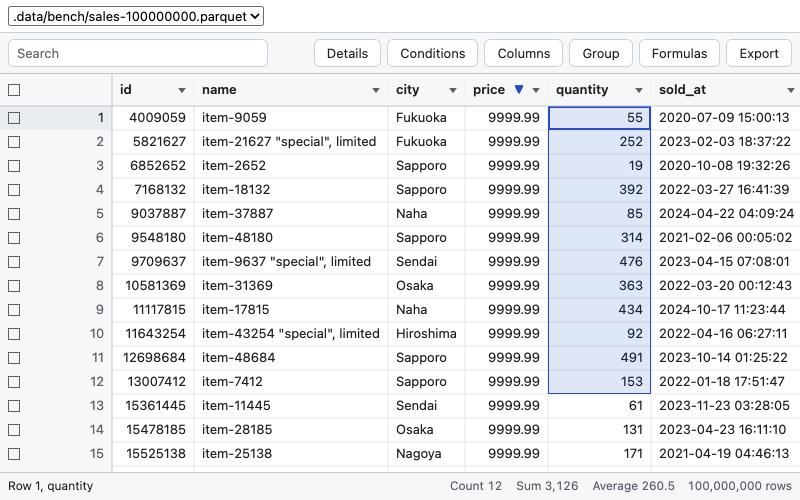This screenshot has height=500, width=800.
Task: Click id cell 10581369
Action: click(153, 286)
